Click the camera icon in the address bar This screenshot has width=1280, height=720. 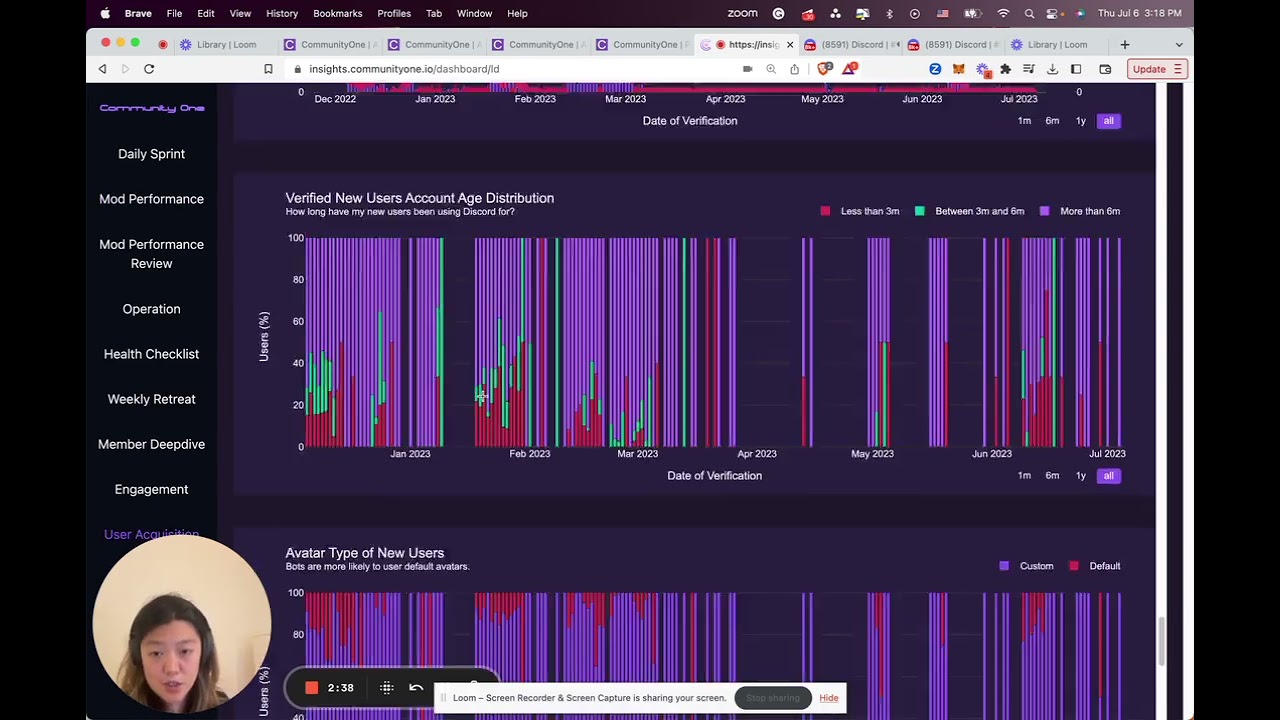(x=747, y=69)
